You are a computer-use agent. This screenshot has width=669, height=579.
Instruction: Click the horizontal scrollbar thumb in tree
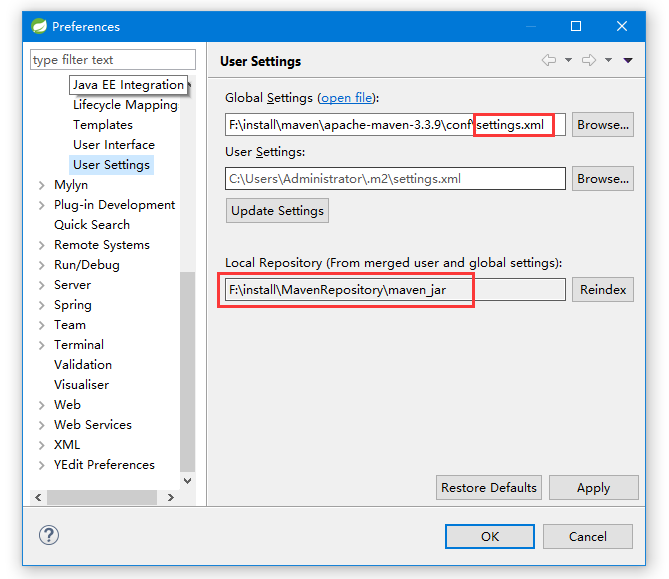102,498
